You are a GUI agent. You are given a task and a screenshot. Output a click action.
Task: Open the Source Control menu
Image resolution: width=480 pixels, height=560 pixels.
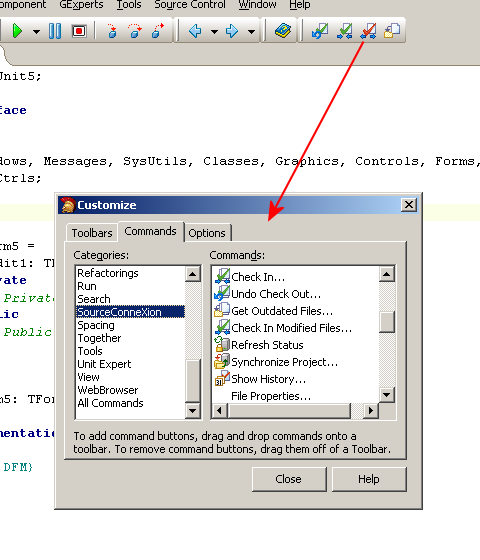[x=190, y=5]
